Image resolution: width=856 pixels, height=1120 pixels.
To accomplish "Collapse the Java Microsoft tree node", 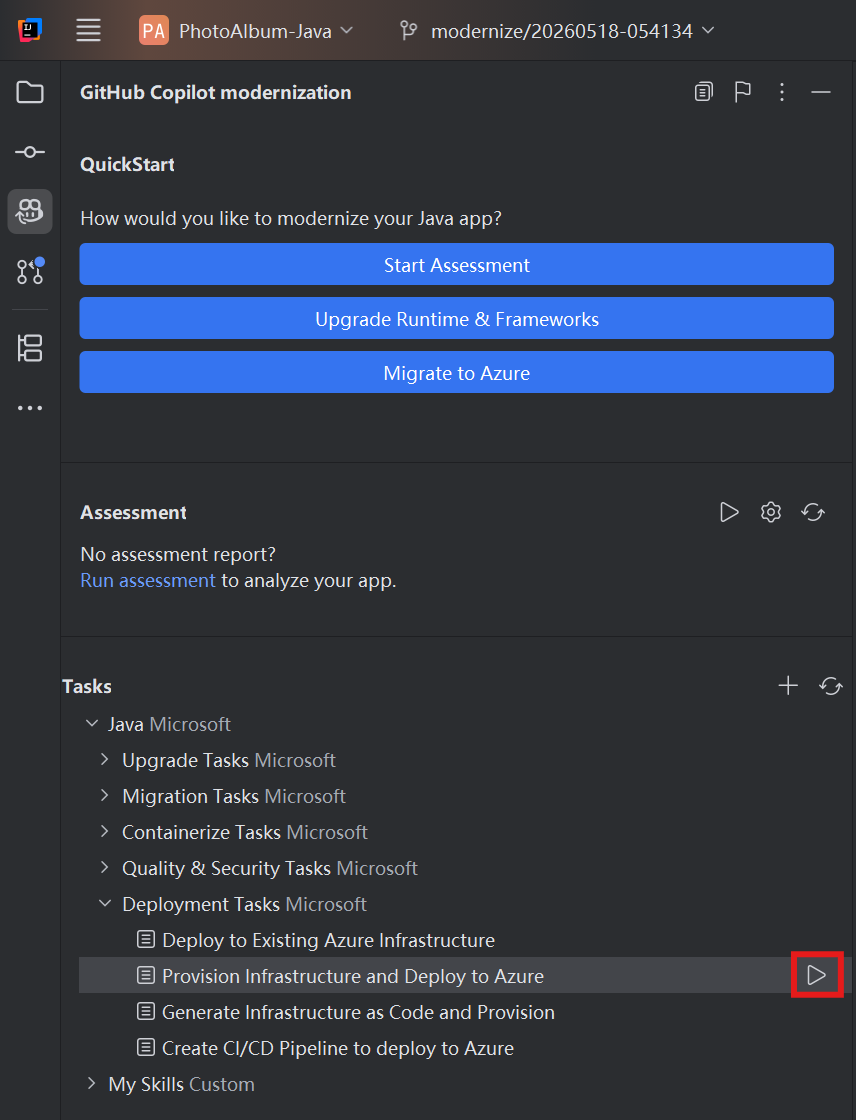I will click(x=91, y=724).
